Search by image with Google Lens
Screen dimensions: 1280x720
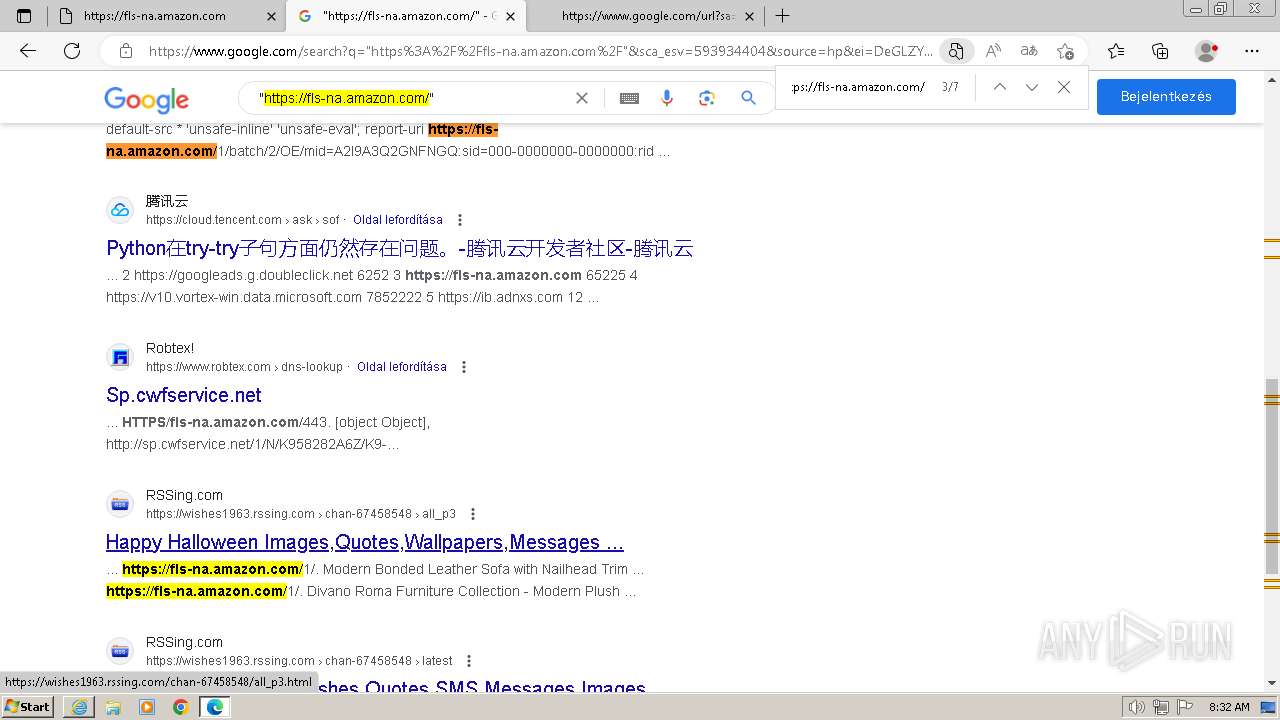coord(707,98)
